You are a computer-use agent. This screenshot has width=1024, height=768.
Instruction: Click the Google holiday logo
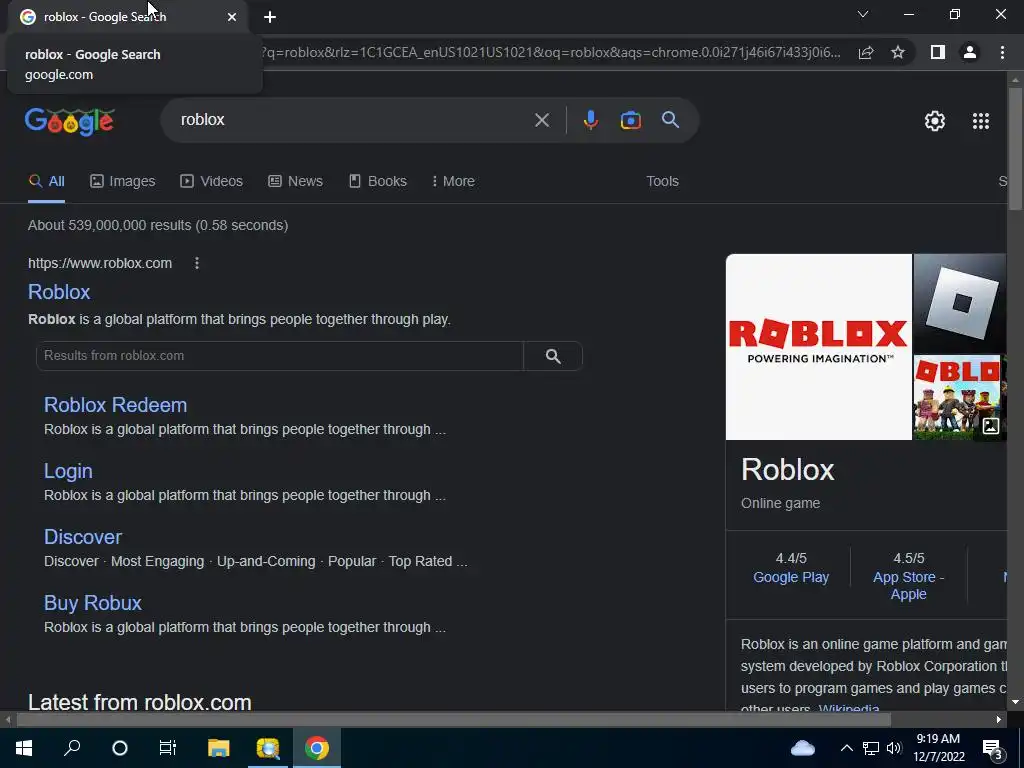click(x=70, y=121)
